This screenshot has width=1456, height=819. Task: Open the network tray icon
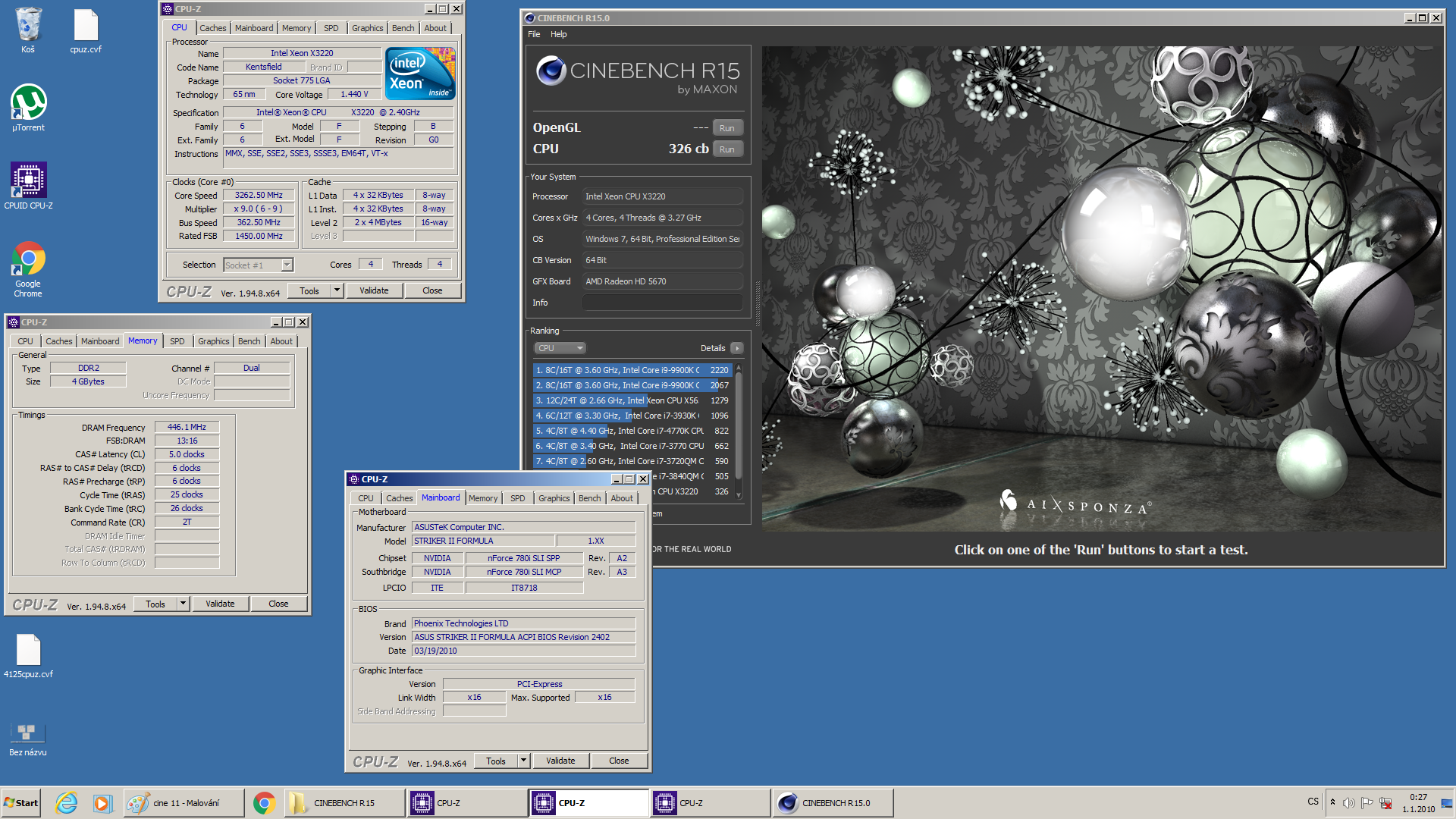coord(1385,803)
